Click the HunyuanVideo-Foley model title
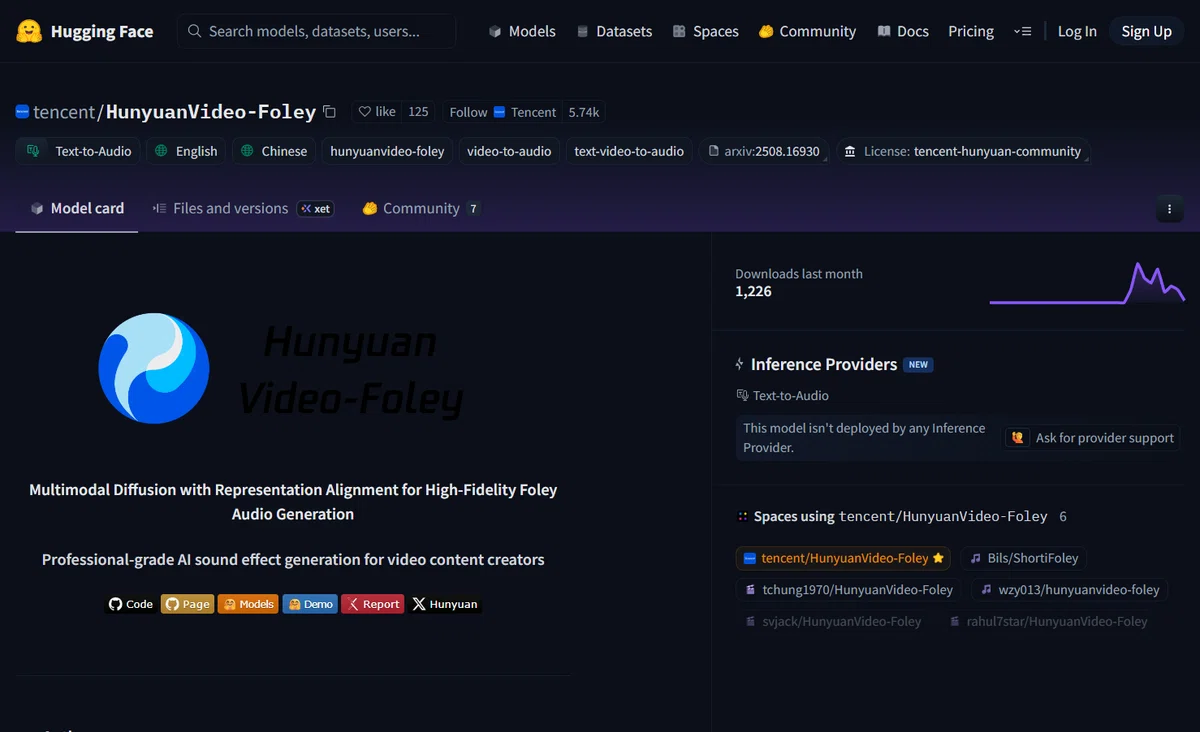 click(x=211, y=112)
